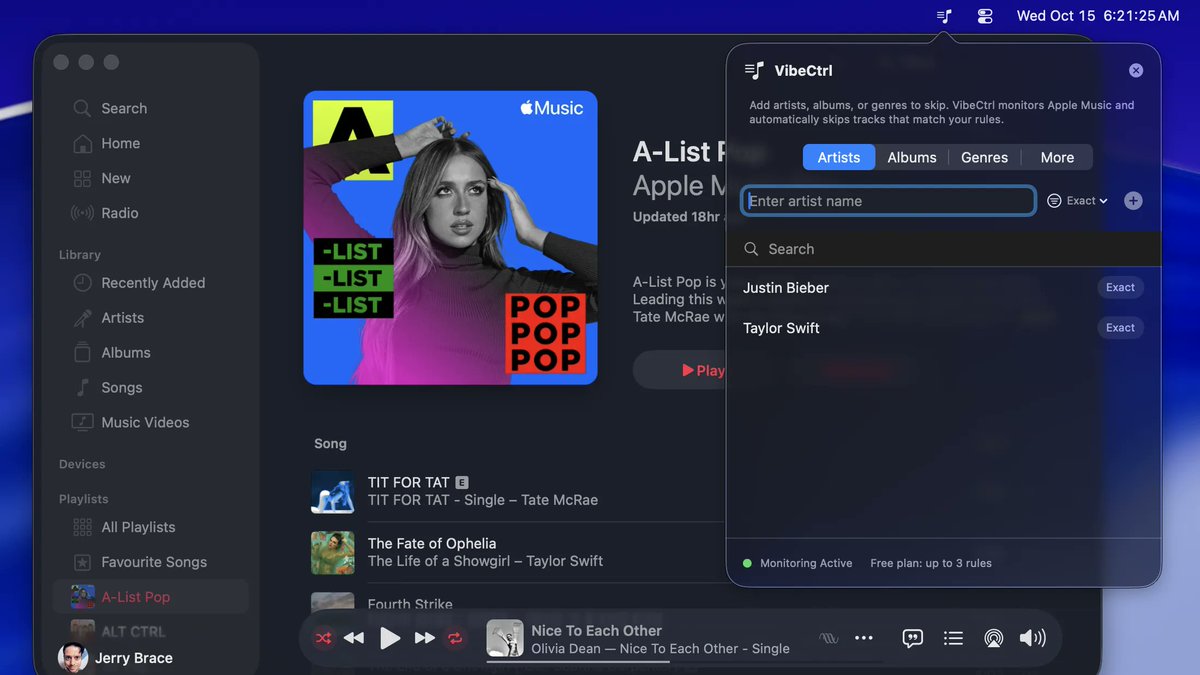Click the menu bar clock date
Viewport: 1200px width, 675px height.
[1098, 16]
